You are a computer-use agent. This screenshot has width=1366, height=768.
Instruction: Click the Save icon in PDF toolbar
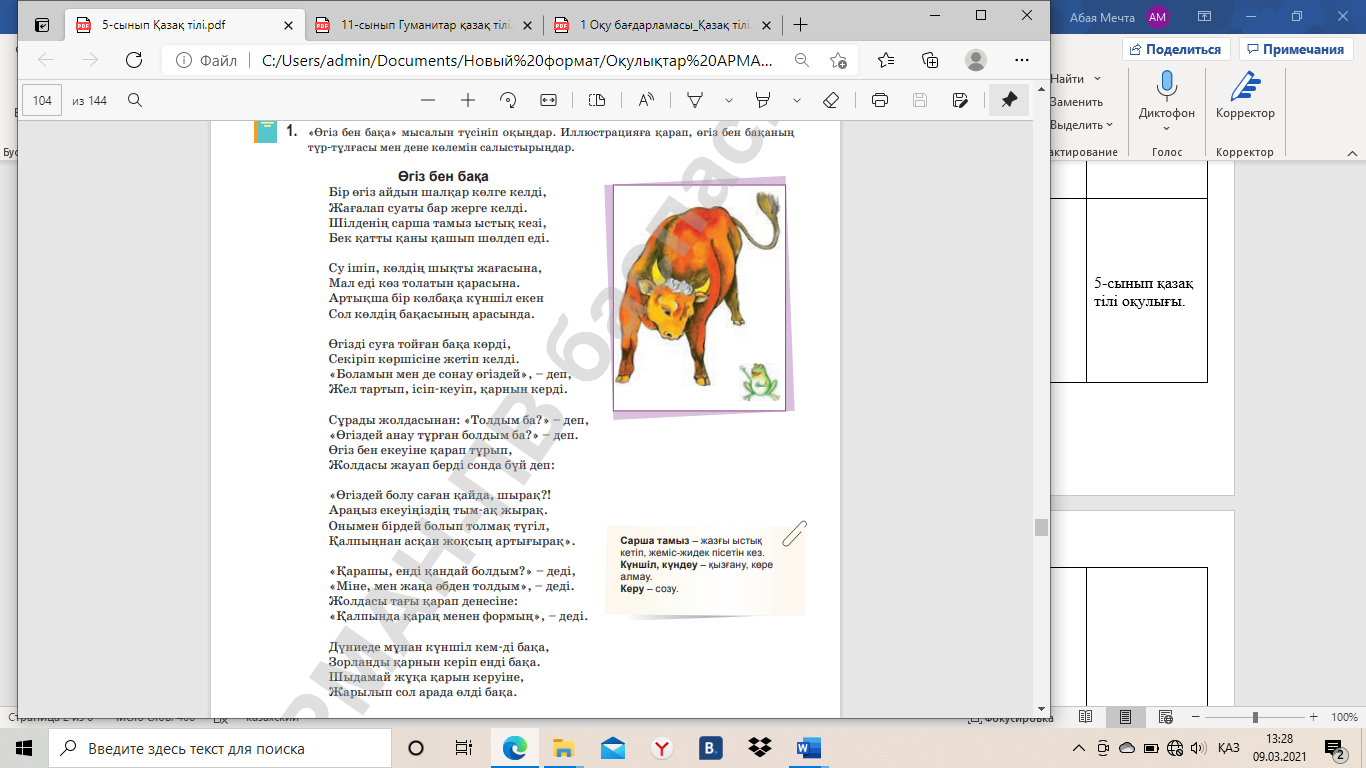pyautogui.click(x=920, y=100)
